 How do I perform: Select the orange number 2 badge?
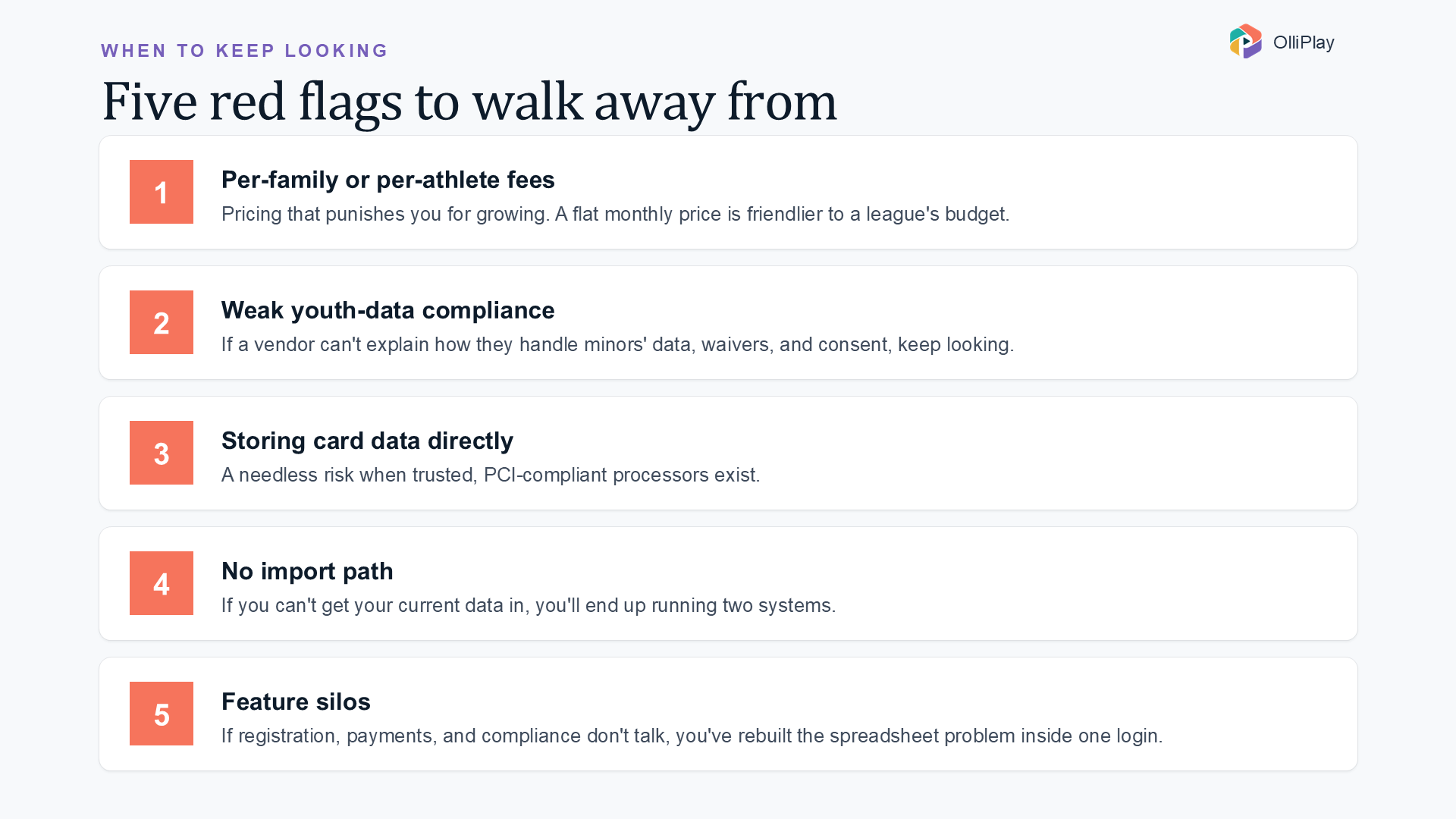pos(162,322)
